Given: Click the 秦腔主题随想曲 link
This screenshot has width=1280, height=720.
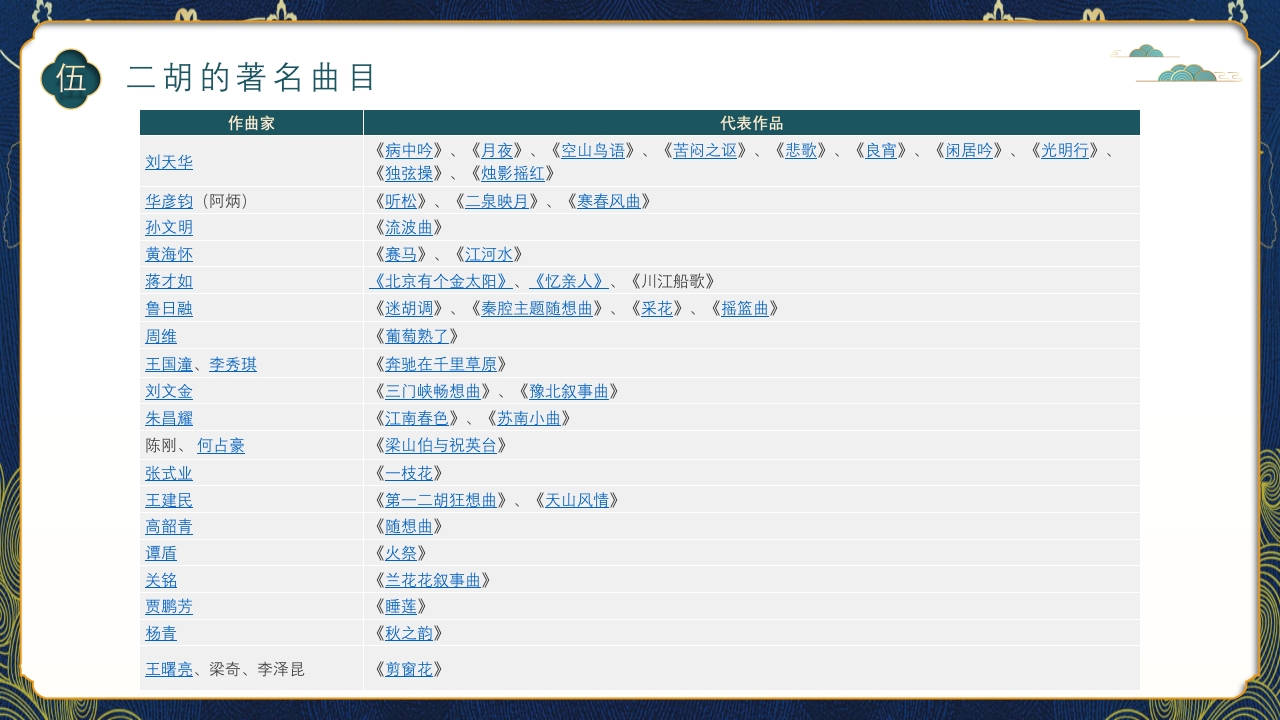Looking at the screenshot, I should pyautogui.click(x=537, y=308).
